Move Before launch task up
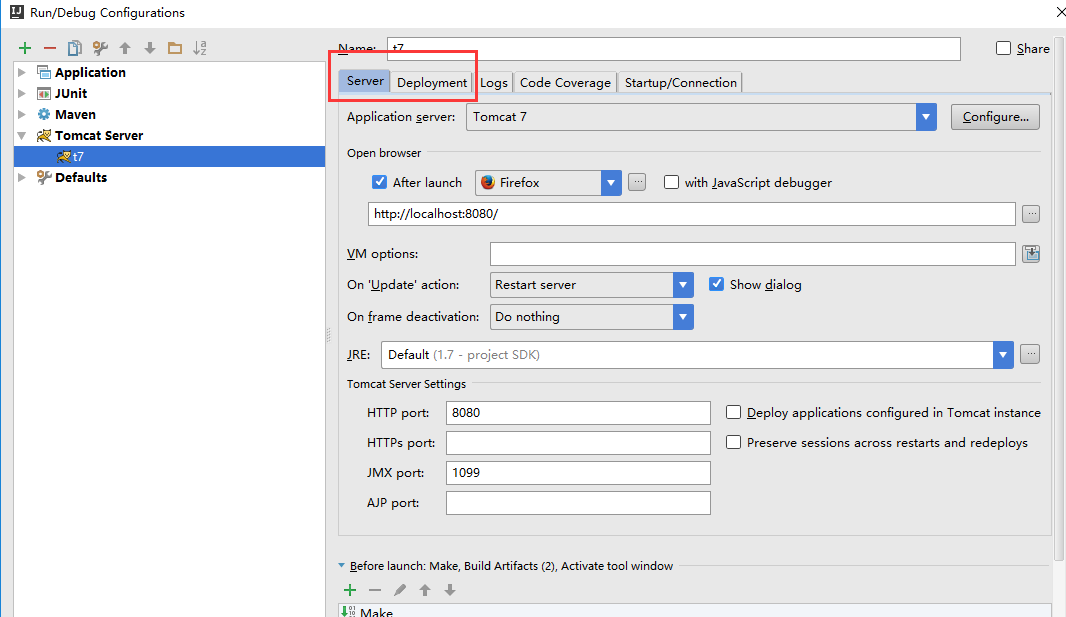Viewport: 1066px width, 617px height. click(x=425, y=590)
